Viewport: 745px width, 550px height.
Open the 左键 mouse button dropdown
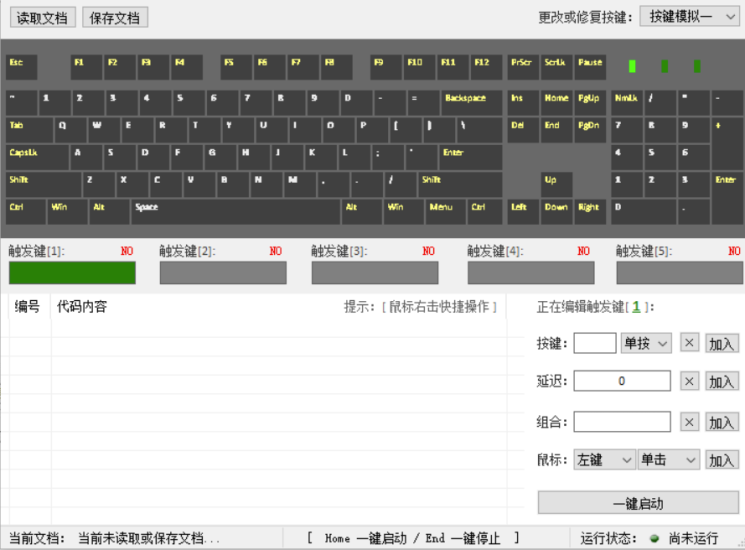click(604, 460)
